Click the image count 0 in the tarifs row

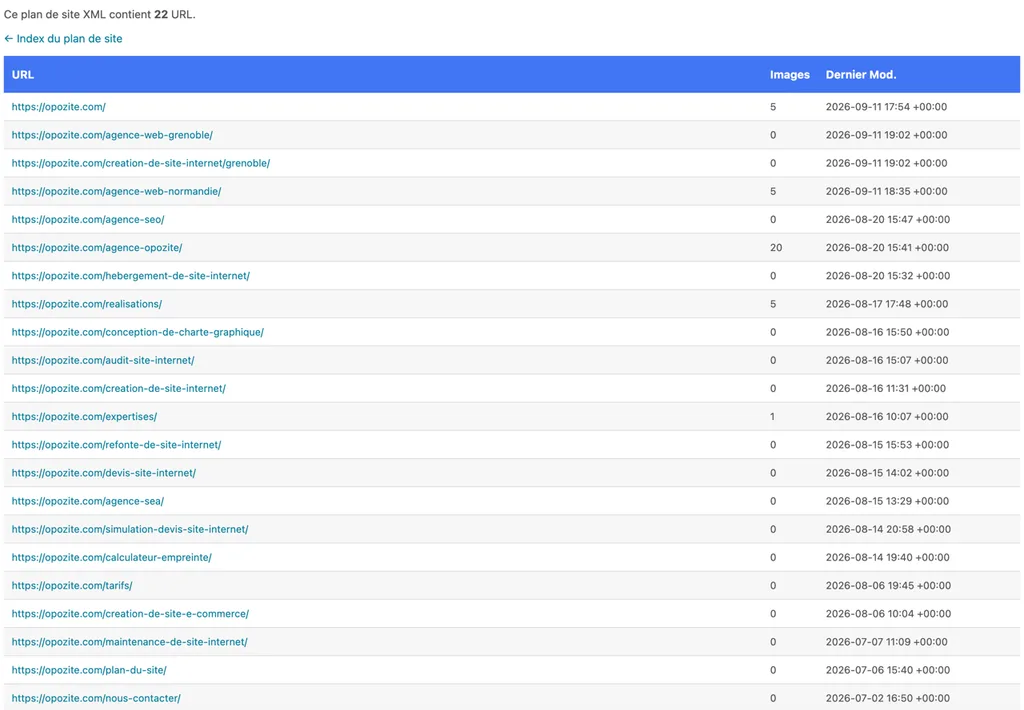coord(773,585)
